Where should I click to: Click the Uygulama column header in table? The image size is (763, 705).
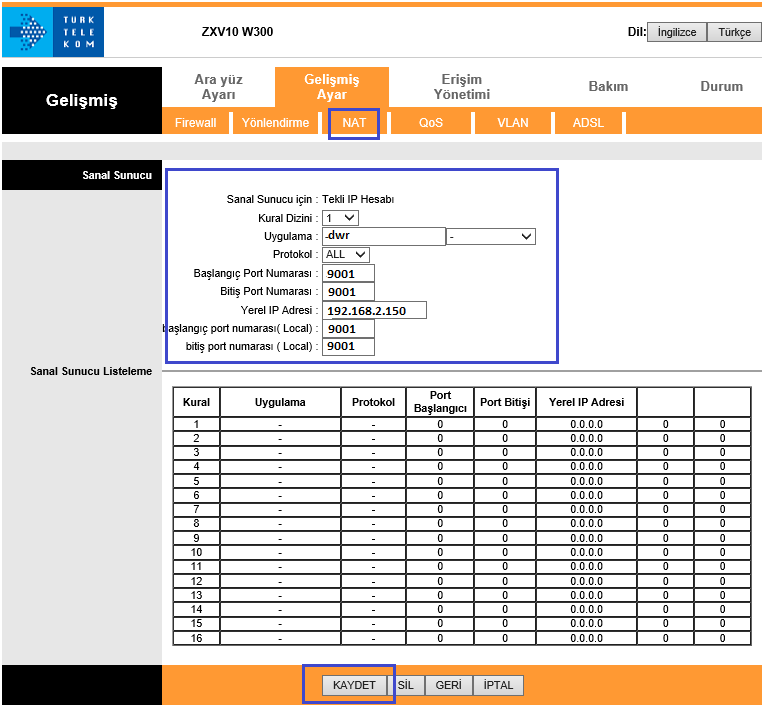(x=280, y=402)
